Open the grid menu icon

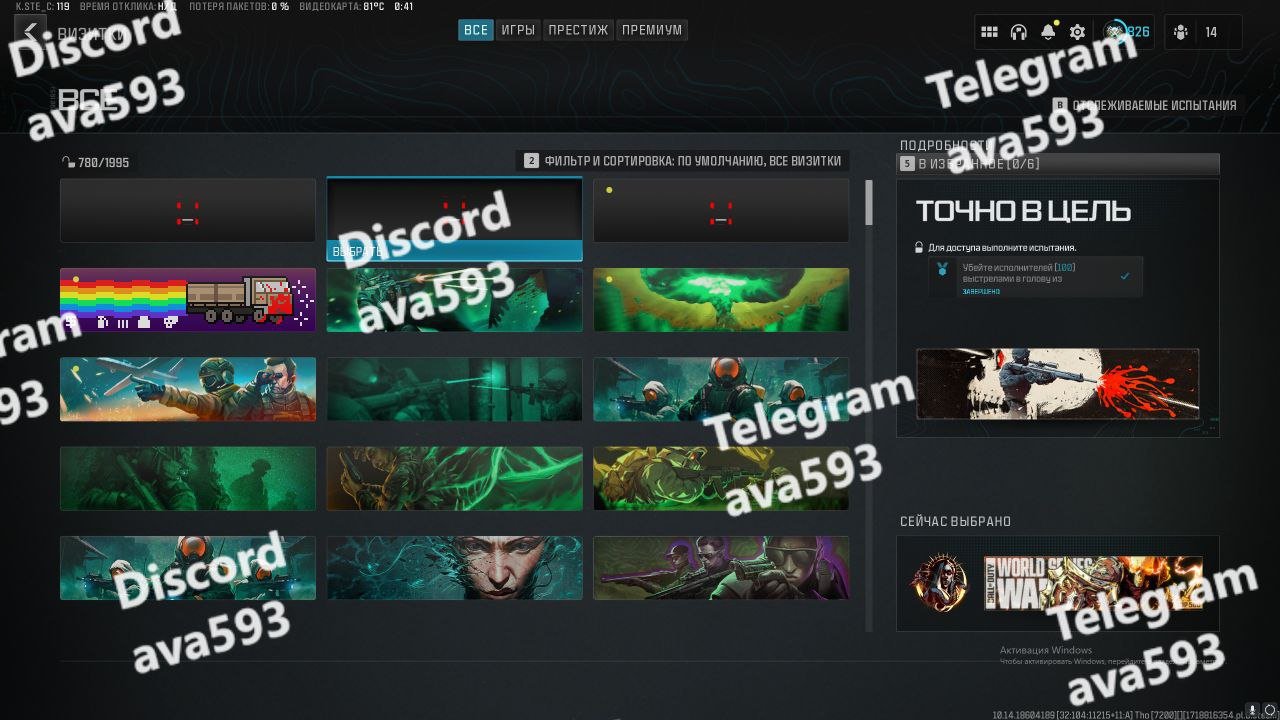pyautogui.click(x=989, y=32)
